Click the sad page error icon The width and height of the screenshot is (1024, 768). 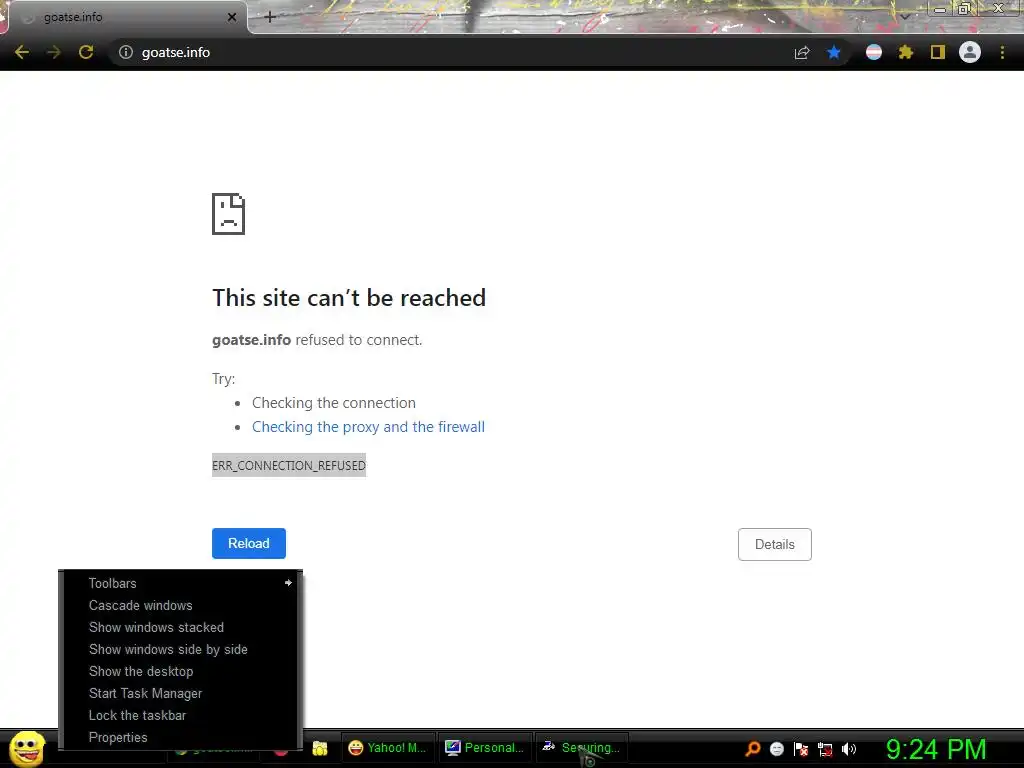(229, 214)
